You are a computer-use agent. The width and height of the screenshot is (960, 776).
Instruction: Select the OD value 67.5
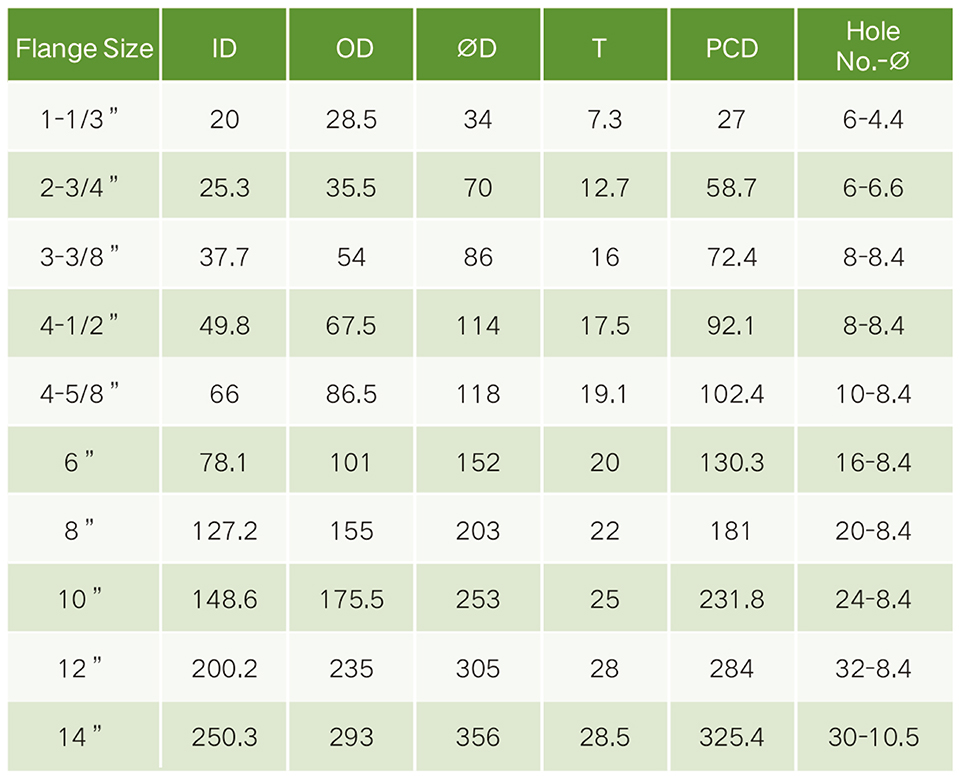tap(352, 325)
